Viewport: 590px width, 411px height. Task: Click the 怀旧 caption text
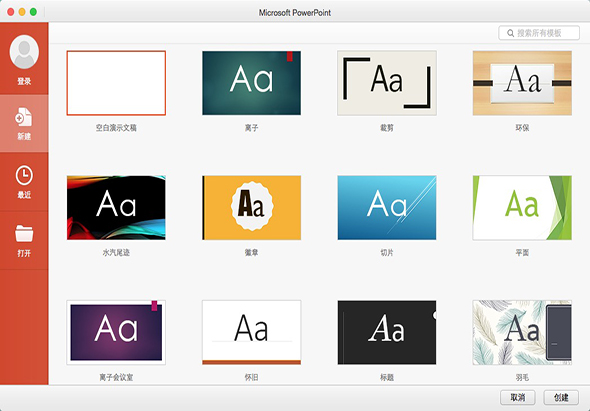(251, 377)
